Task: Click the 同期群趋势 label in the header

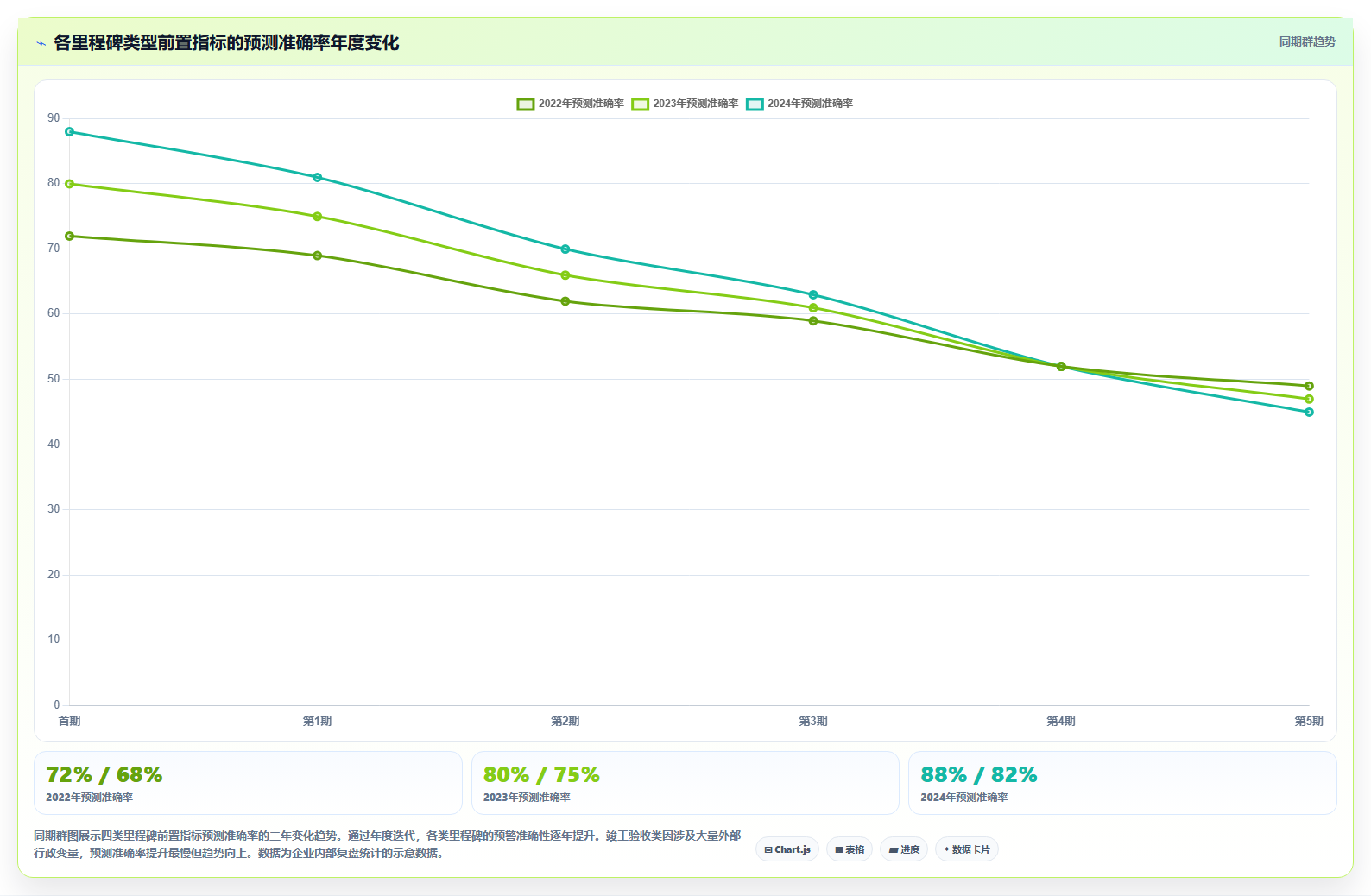Action: tap(1307, 41)
